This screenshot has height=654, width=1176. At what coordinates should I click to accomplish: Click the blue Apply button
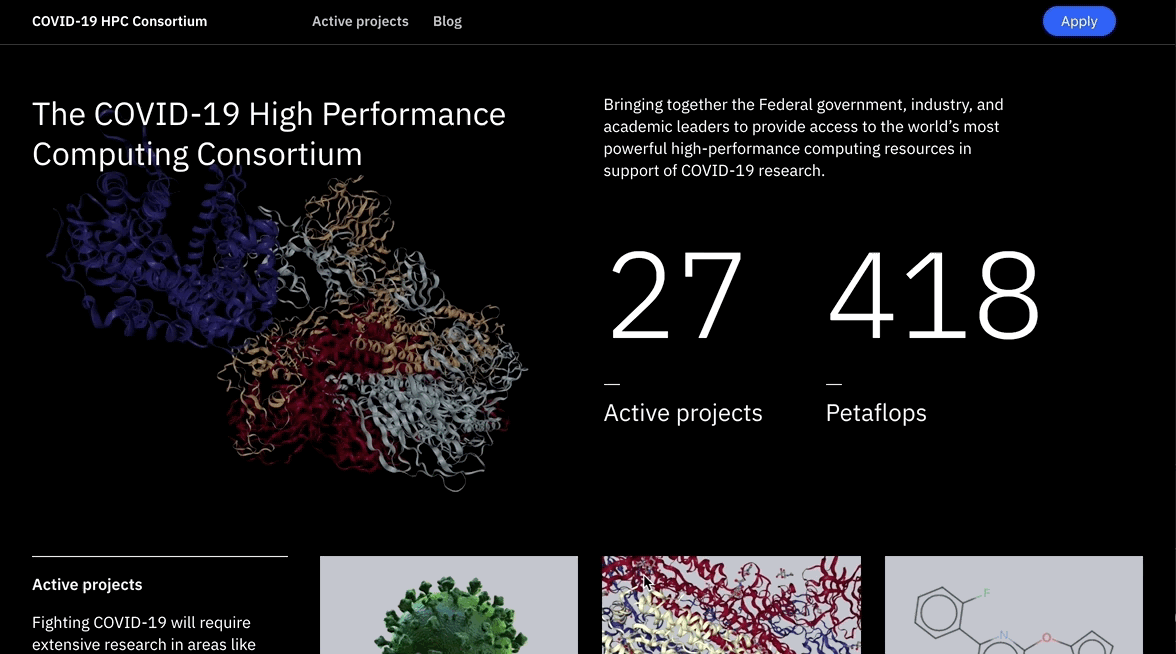click(x=1078, y=21)
